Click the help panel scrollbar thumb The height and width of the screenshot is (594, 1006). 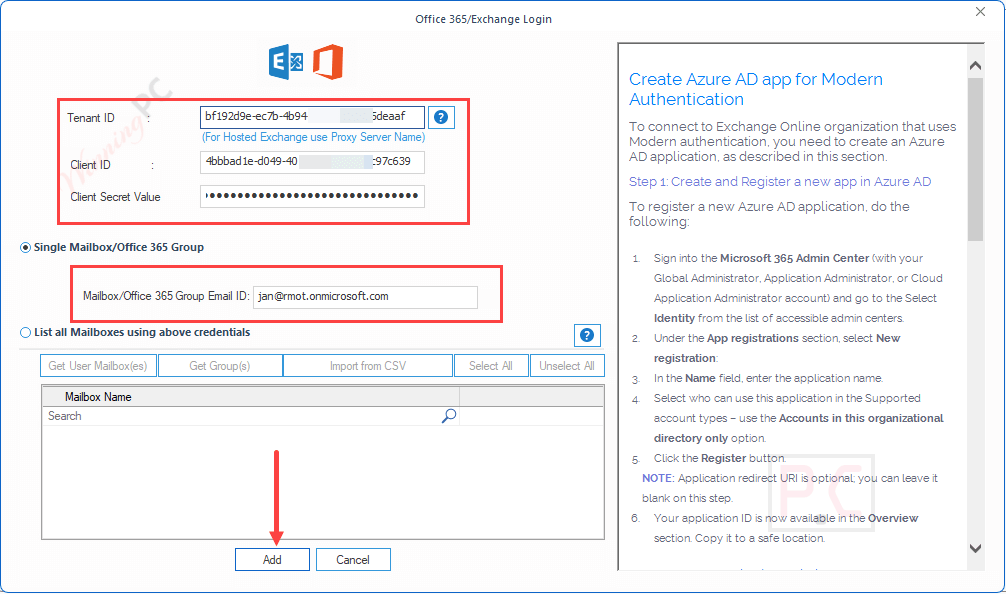point(975,159)
